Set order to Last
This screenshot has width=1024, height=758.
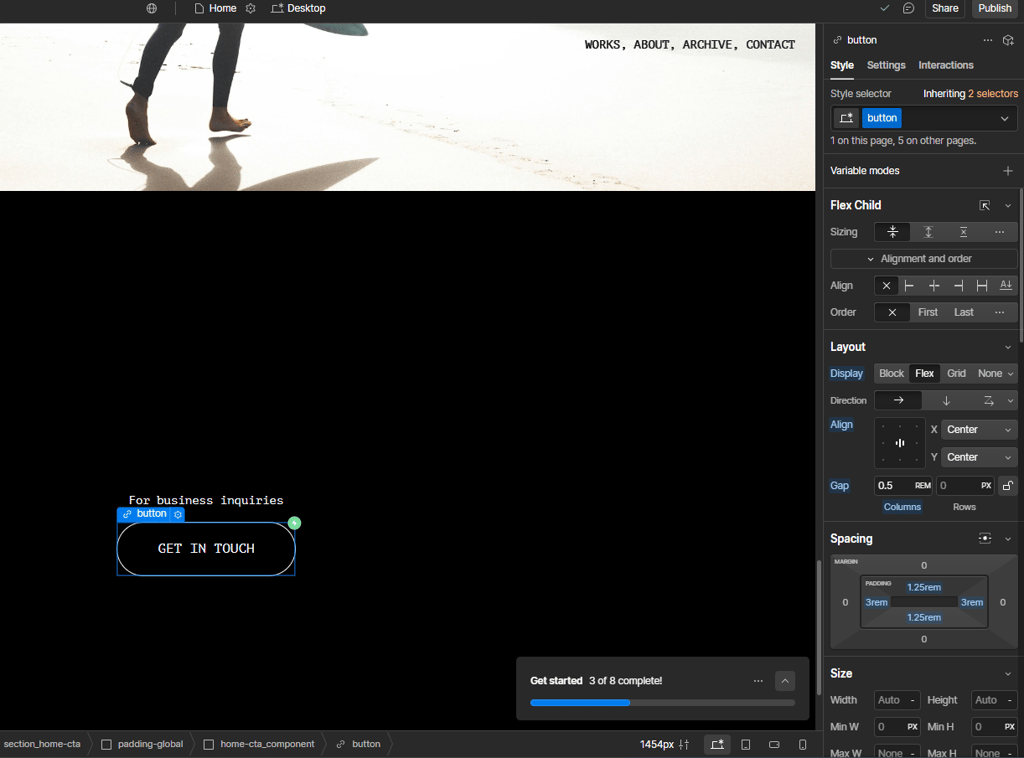(963, 313)
